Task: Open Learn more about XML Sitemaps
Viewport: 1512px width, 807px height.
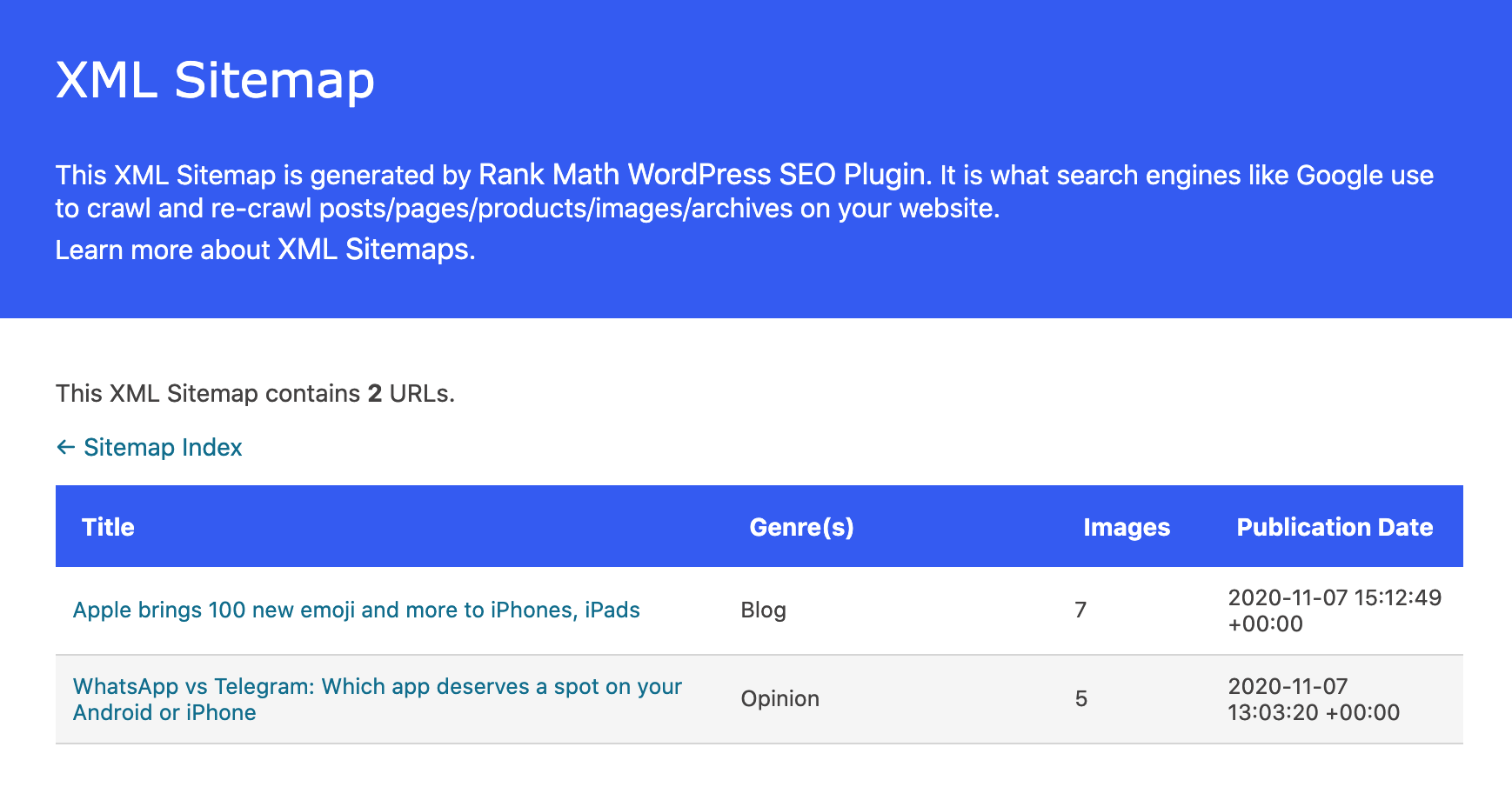Action: [x=373, y=250]
